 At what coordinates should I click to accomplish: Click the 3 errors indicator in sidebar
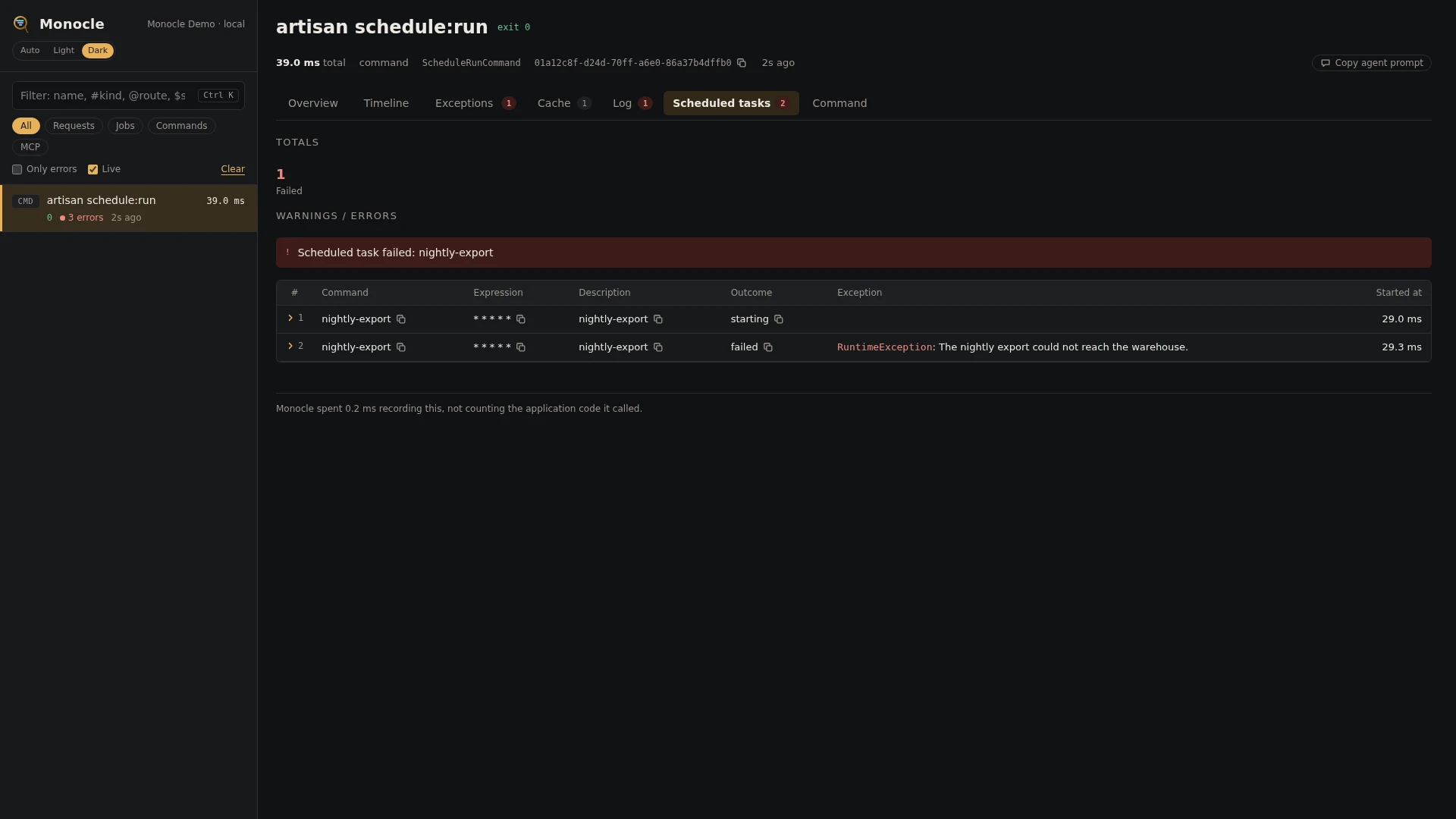(x=82, y=218)
